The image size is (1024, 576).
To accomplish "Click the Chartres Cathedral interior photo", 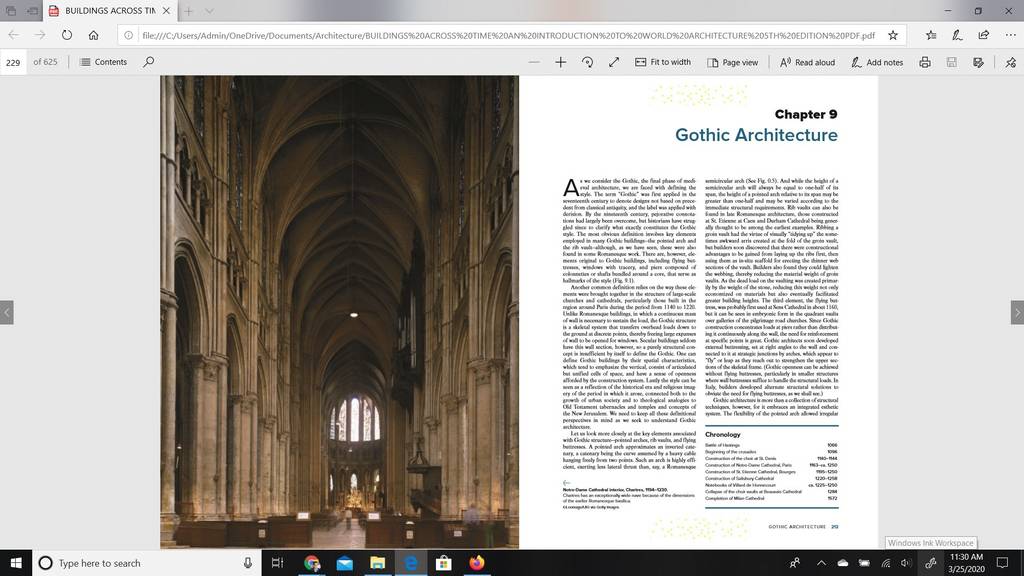I will point(340,312).
